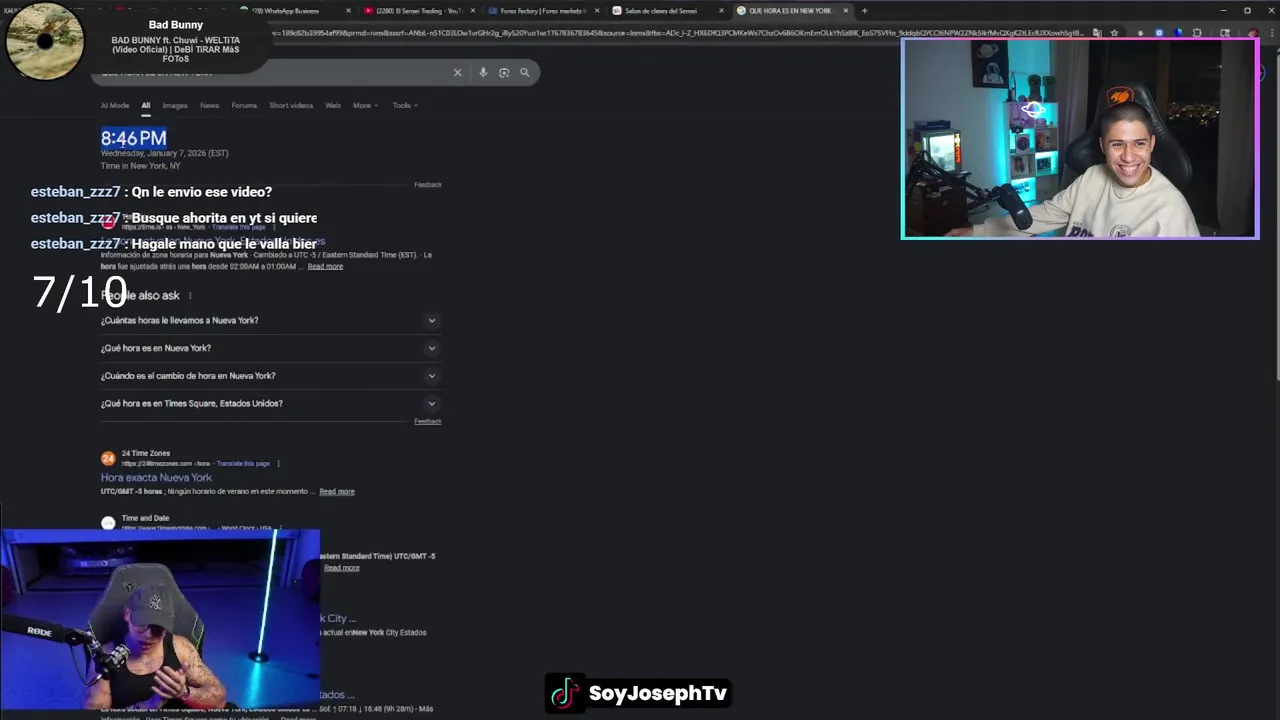Click Feedback beside the time answer box
1280x720 pixels.
[x=428, y=185]
